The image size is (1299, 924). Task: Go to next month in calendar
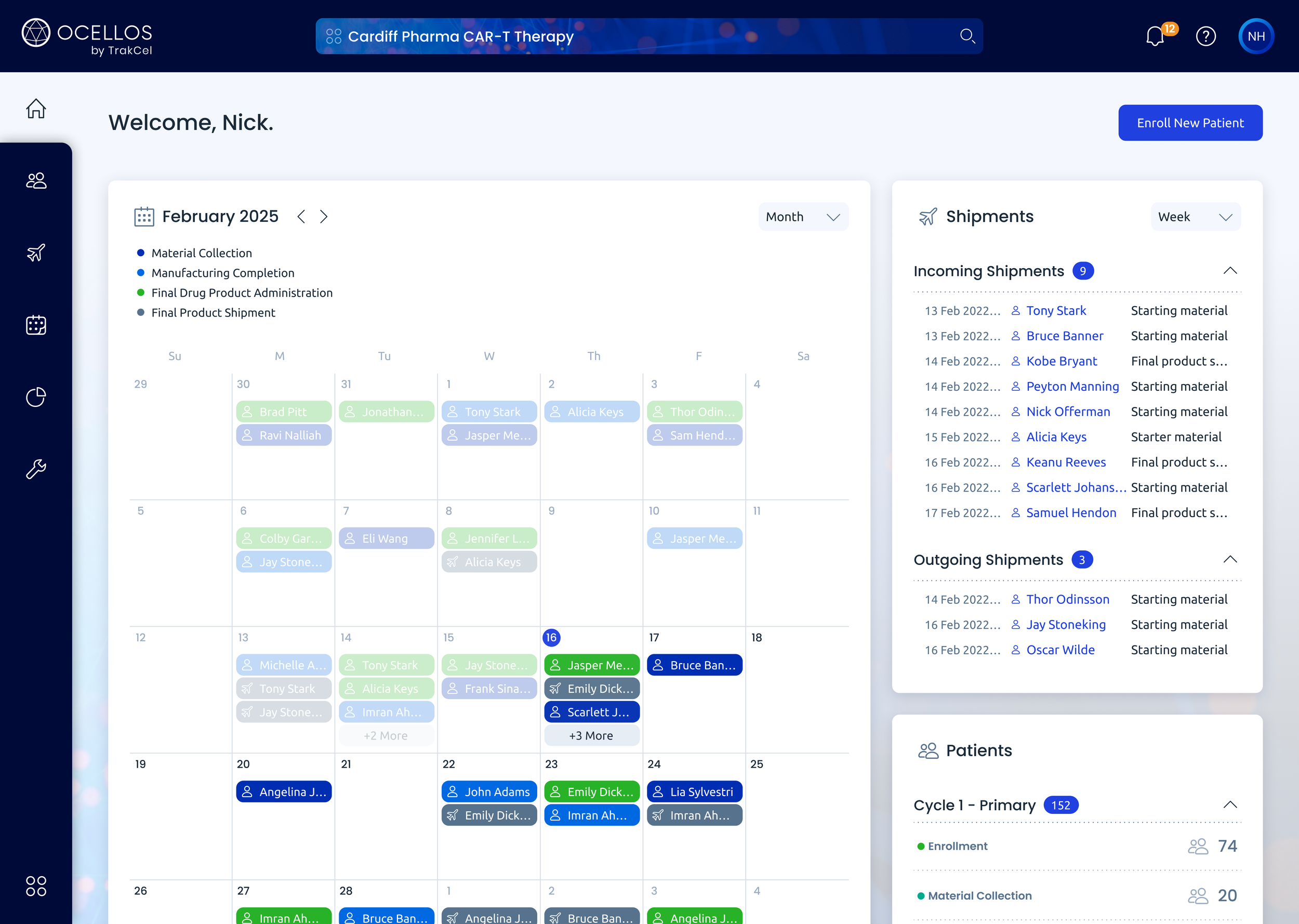(x=324, y=217)
